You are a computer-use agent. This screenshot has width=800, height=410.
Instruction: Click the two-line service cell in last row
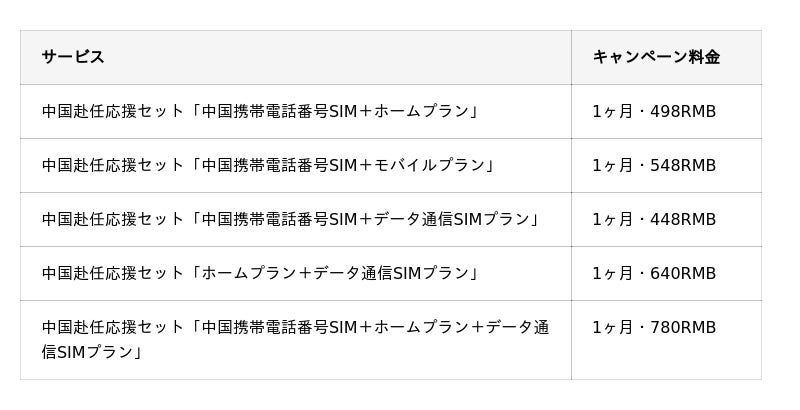(295, 339)
